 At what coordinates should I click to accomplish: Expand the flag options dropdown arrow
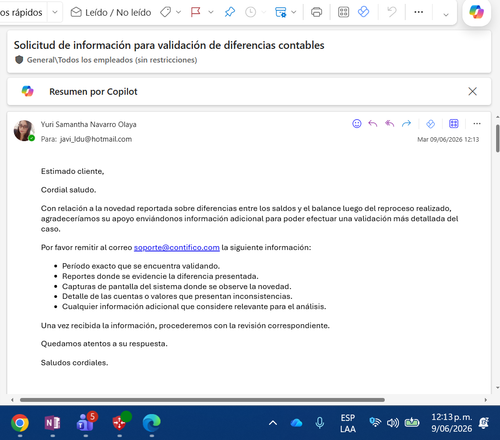(211, 12)
